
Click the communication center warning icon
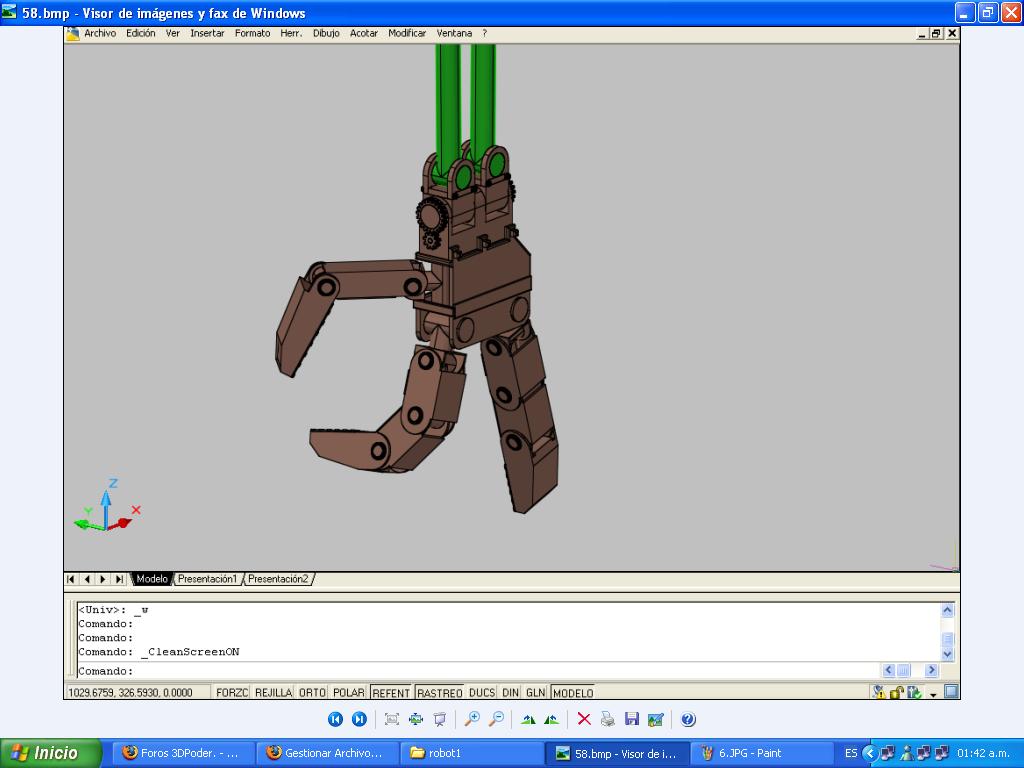coord(879,692)
